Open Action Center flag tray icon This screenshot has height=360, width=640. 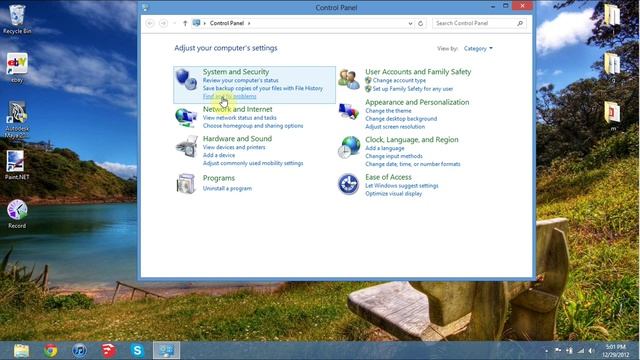click(558, 351)
